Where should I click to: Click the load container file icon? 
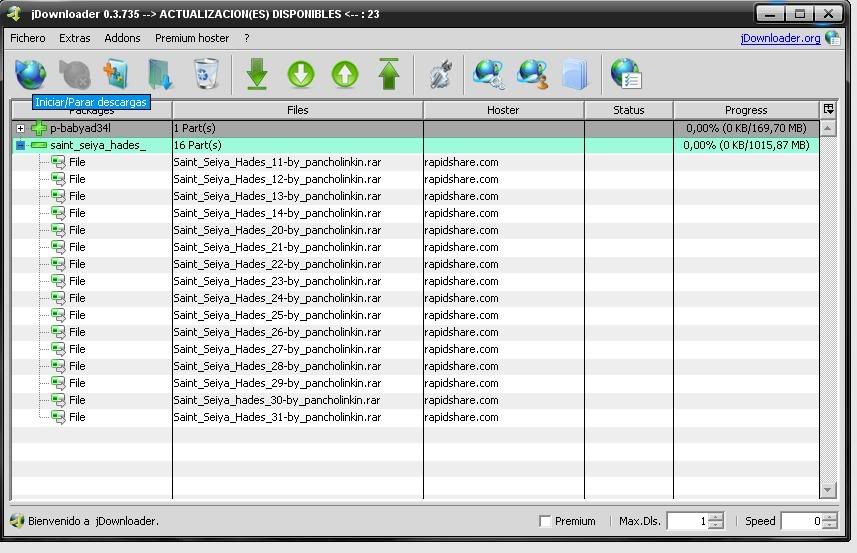[160, 74]
